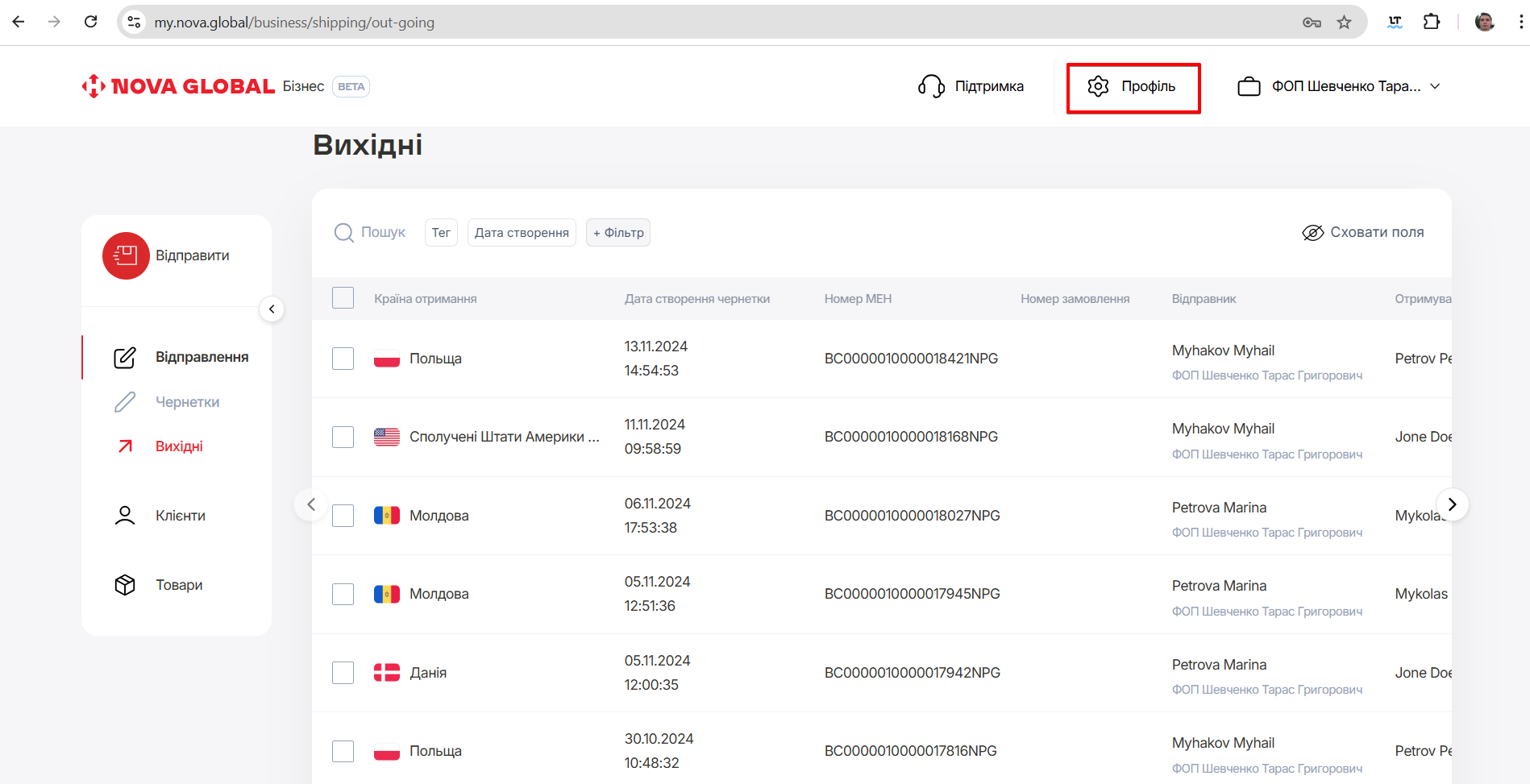Go to Клієнти section
The width and height of the screenshot is (1530, 784).
click(180, 516)
